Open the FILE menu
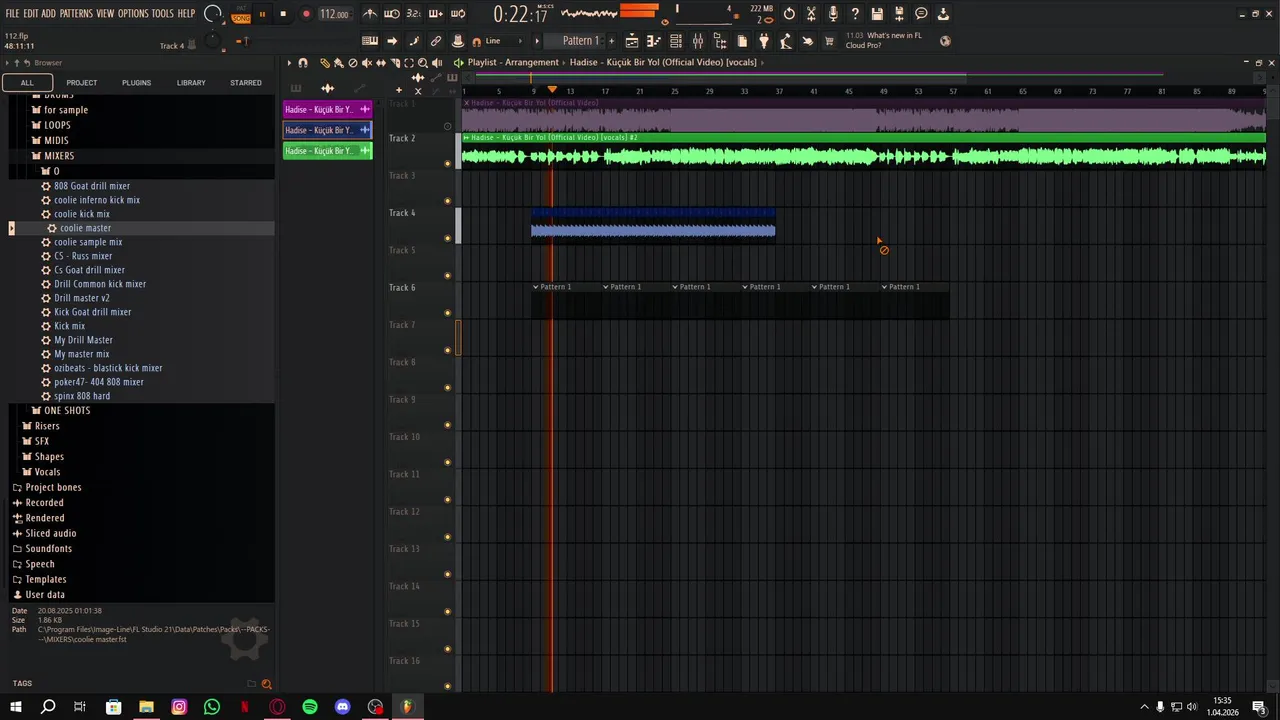Screen dimensions: 1280x720 tap(12, 14)
